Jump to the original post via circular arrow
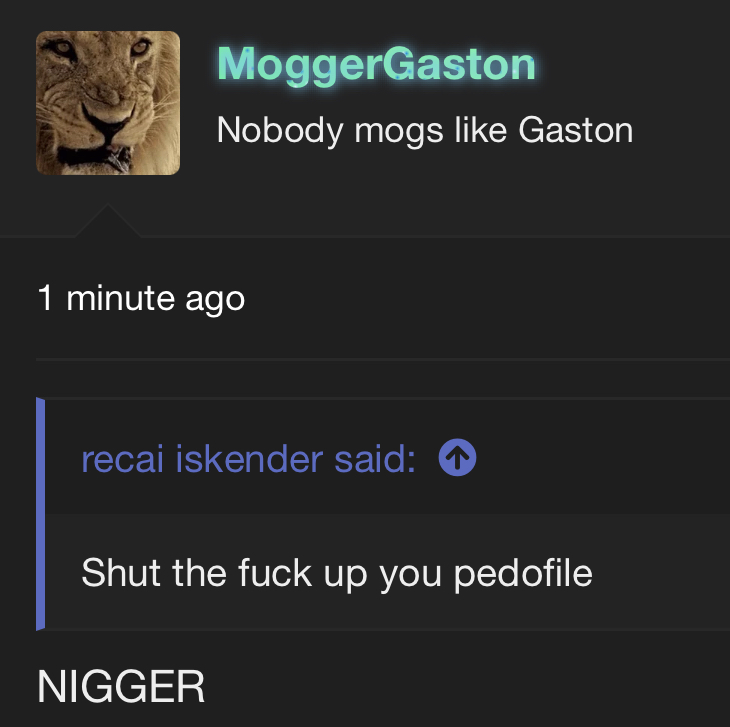 pos(457,458)
